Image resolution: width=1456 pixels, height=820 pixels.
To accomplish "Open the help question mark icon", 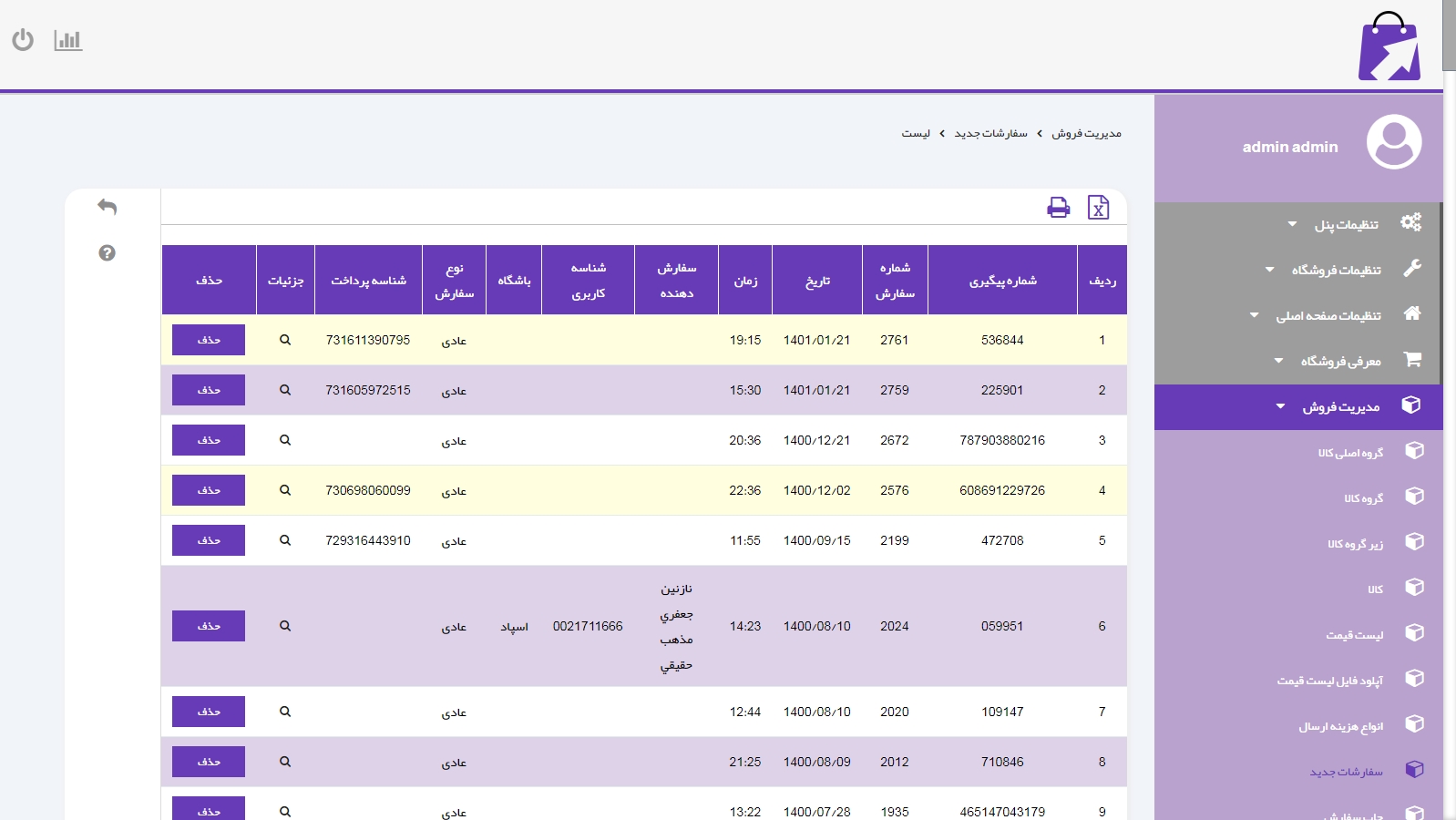I will [107, 252].
